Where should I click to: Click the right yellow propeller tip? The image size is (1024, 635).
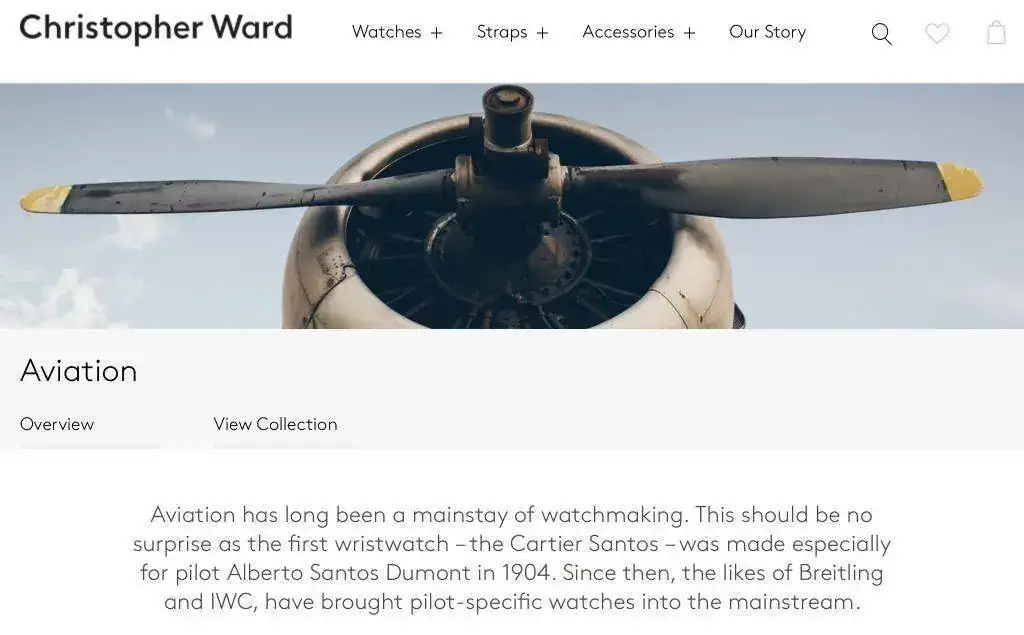click(x=960, y=181)
